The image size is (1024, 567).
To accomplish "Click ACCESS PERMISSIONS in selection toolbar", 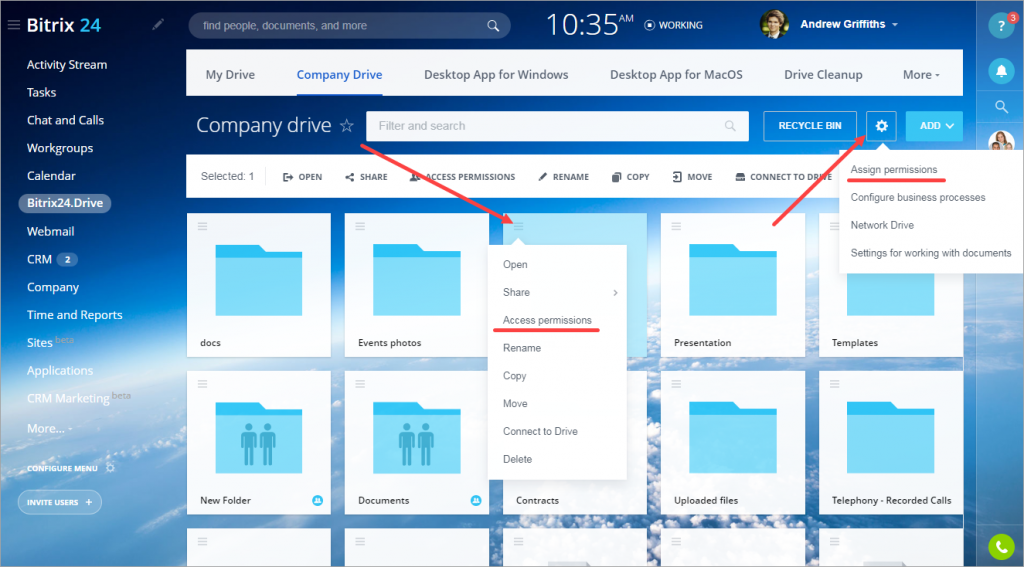I will pyautogui.click(x=462, y=177).
